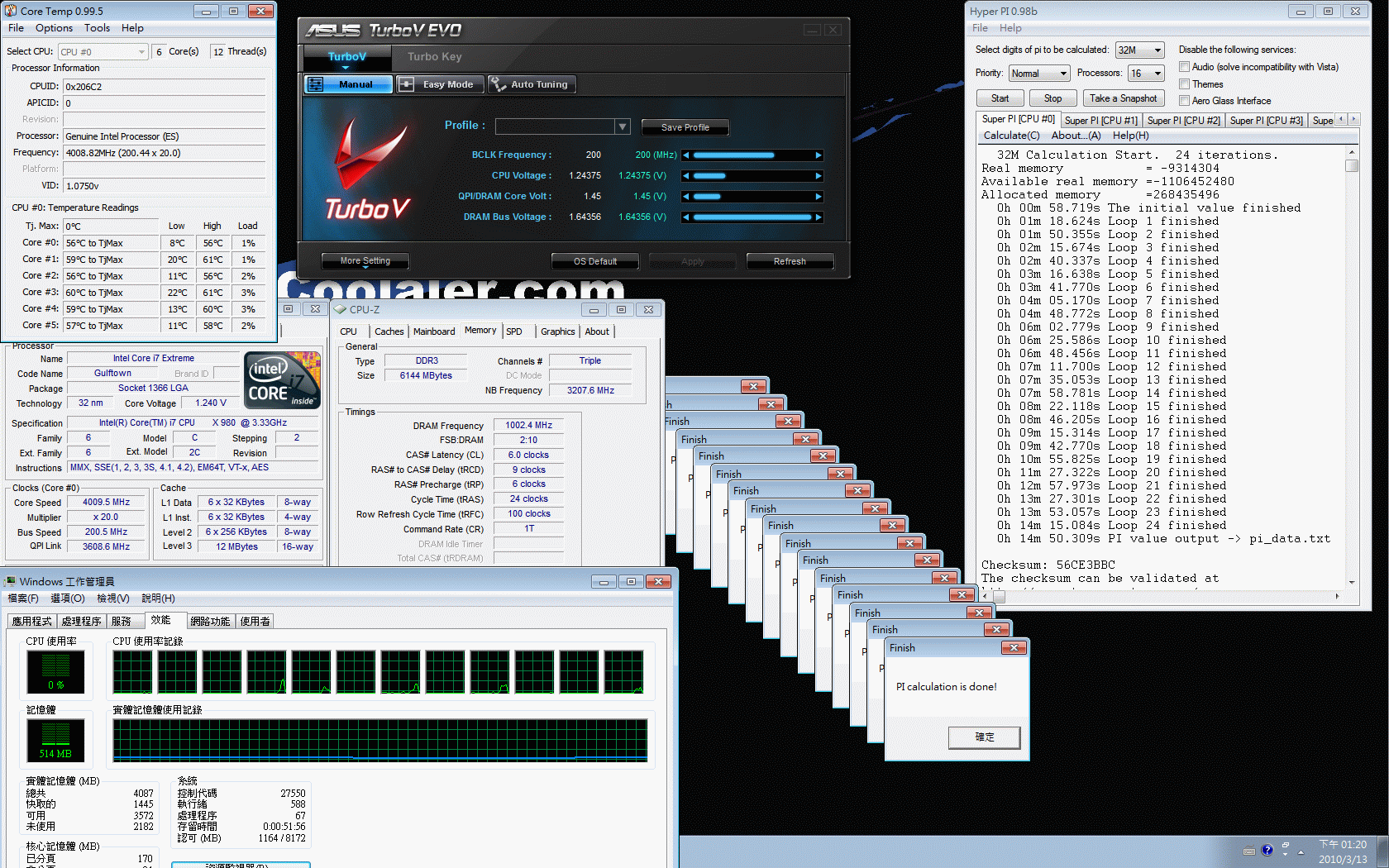Open Calculate(C) menu in Super PI
The width and height of the screenshot is (1389, 868).
click(x=1011, y=136)
